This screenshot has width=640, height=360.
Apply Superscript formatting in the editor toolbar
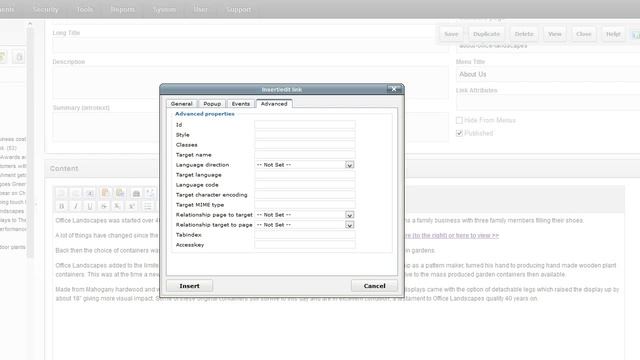point(132,206)
